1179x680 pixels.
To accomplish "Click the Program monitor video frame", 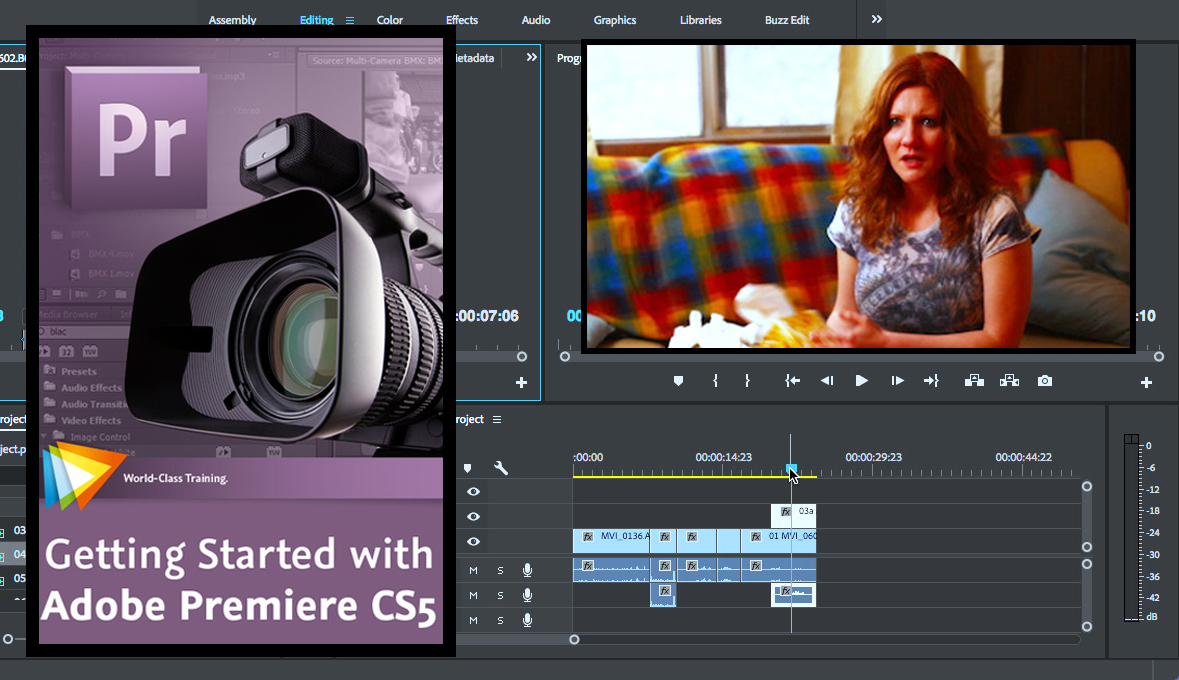I will [858, 196].
